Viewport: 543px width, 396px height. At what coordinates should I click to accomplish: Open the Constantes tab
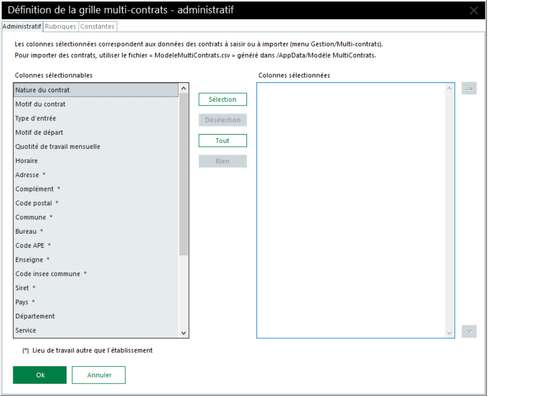[x=97, y=27]
